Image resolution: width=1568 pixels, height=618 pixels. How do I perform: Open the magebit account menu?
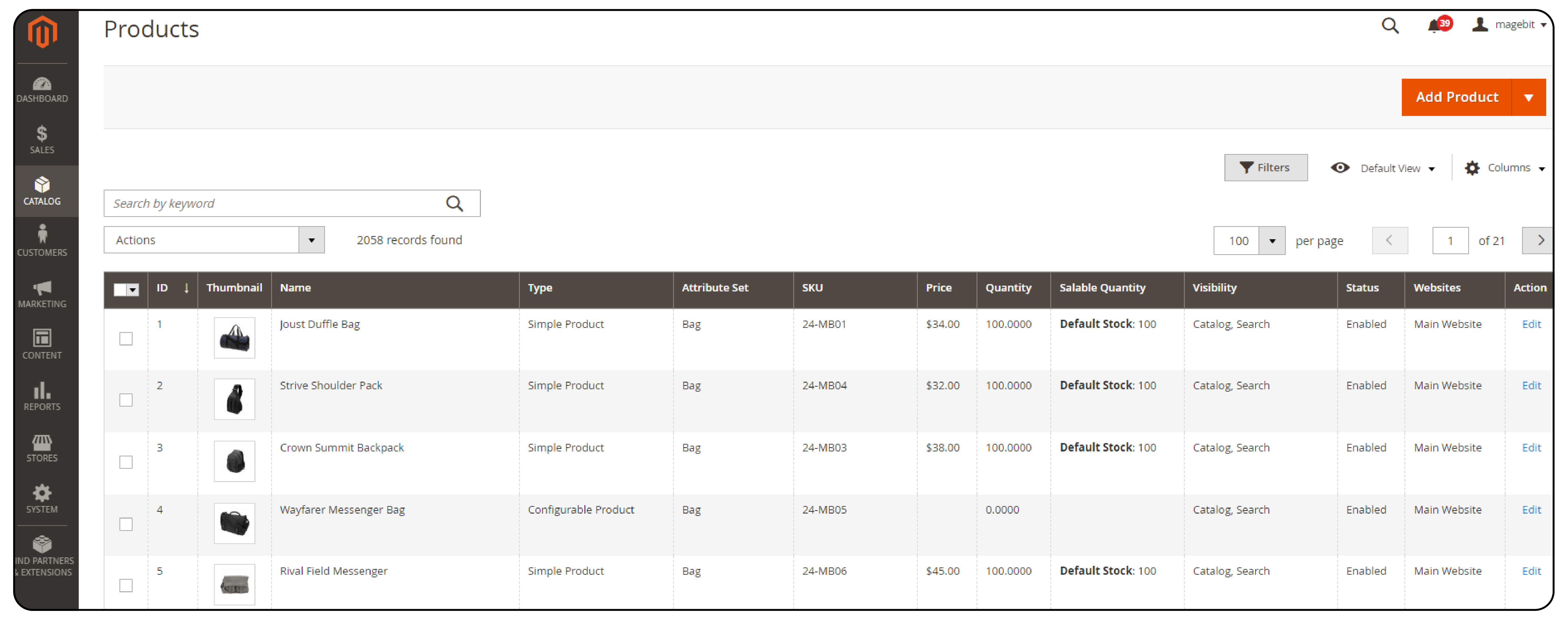pyautogui.click(x=1509, y=24)
